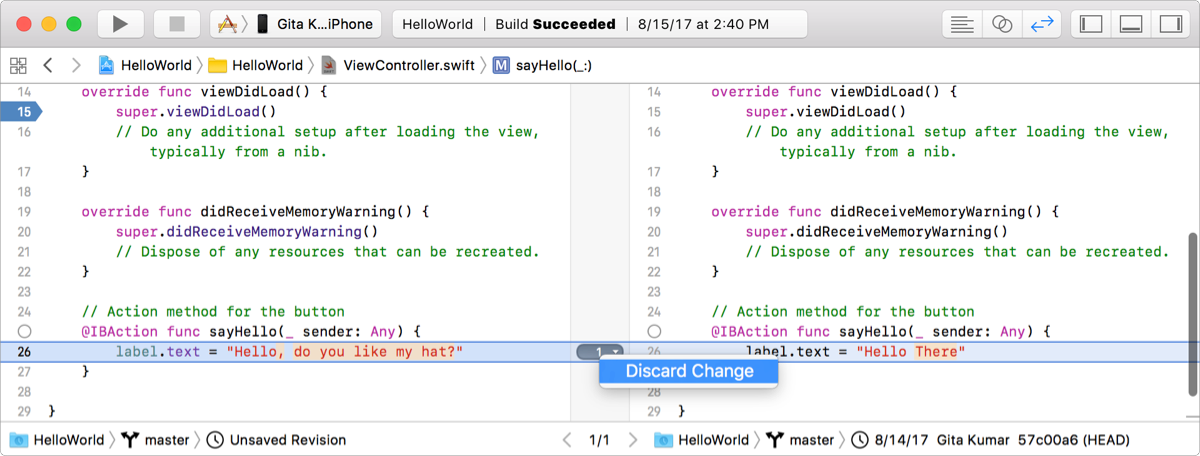Image resolution: width=1200 pixels, height=456 pixels.
Task: Toggle the Debug area panel
Action: [1130, 24]
